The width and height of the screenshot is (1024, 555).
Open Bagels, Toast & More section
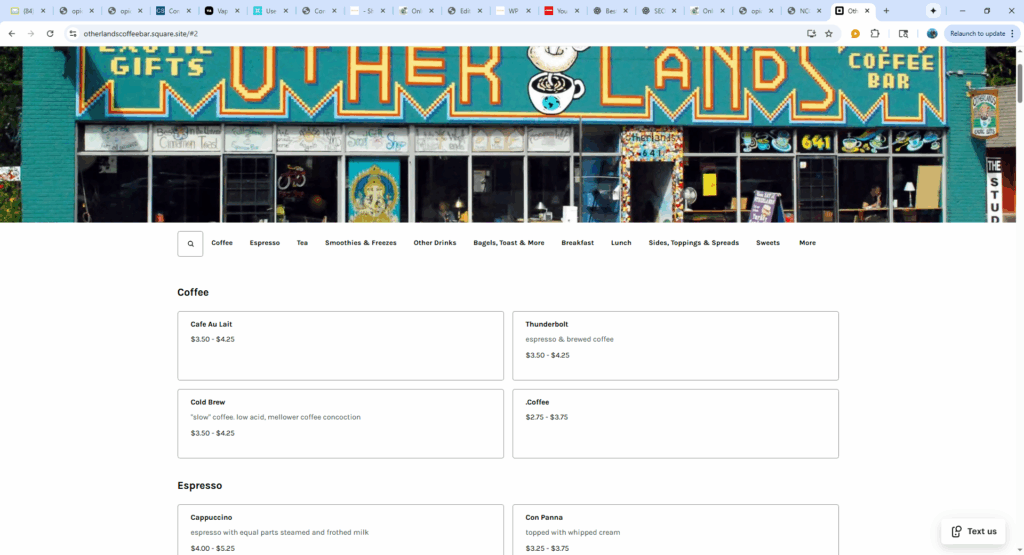click(x=509, y=243)
